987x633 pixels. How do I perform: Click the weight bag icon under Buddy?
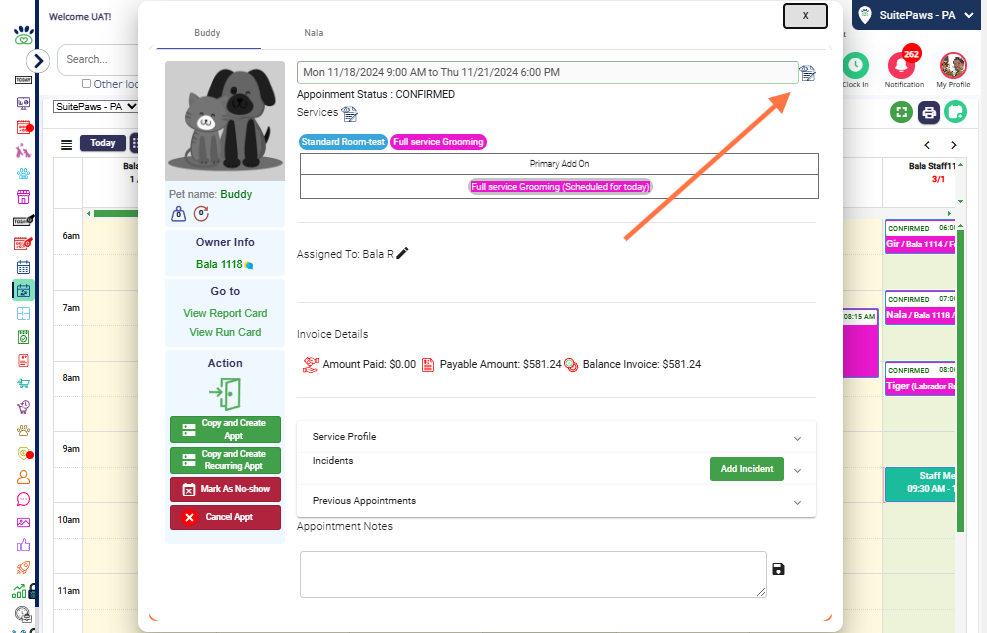pyautogui.click(x=179, y=214)
